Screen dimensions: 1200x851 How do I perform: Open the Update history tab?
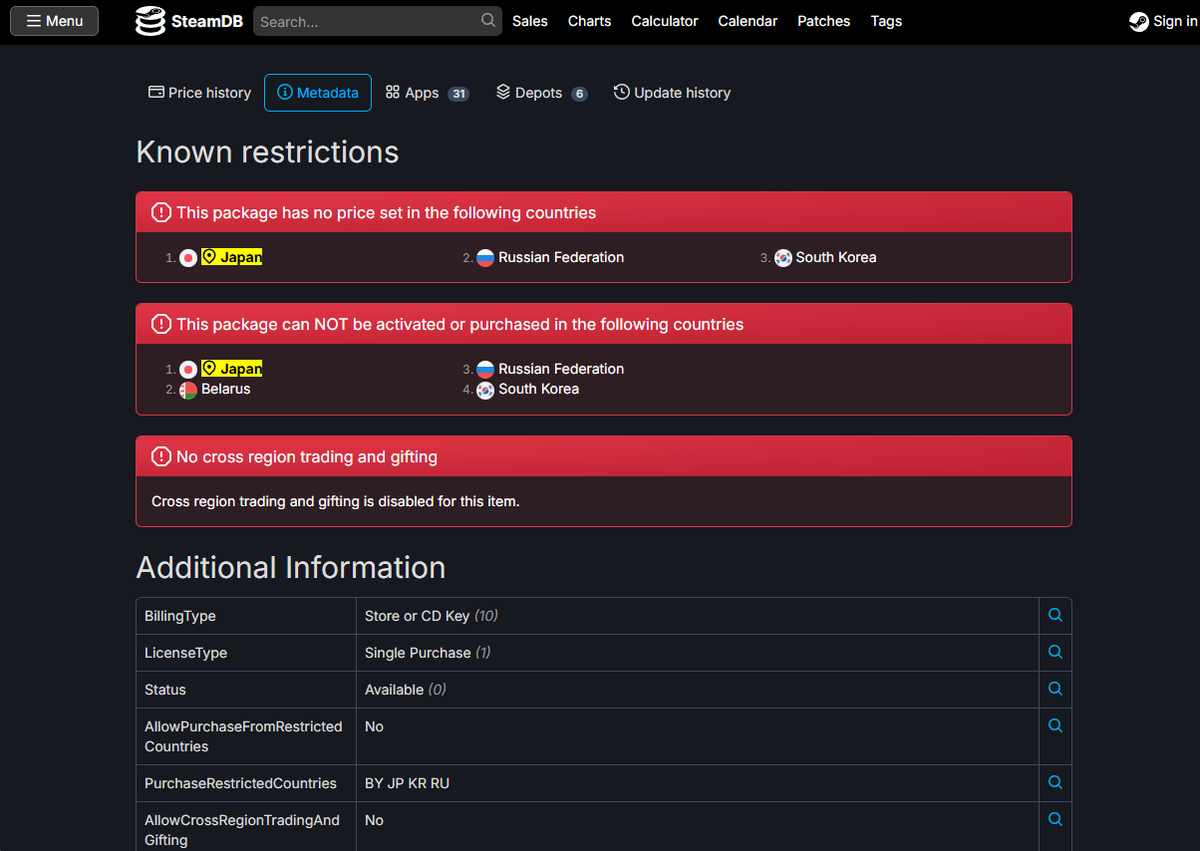click(672, 93)
